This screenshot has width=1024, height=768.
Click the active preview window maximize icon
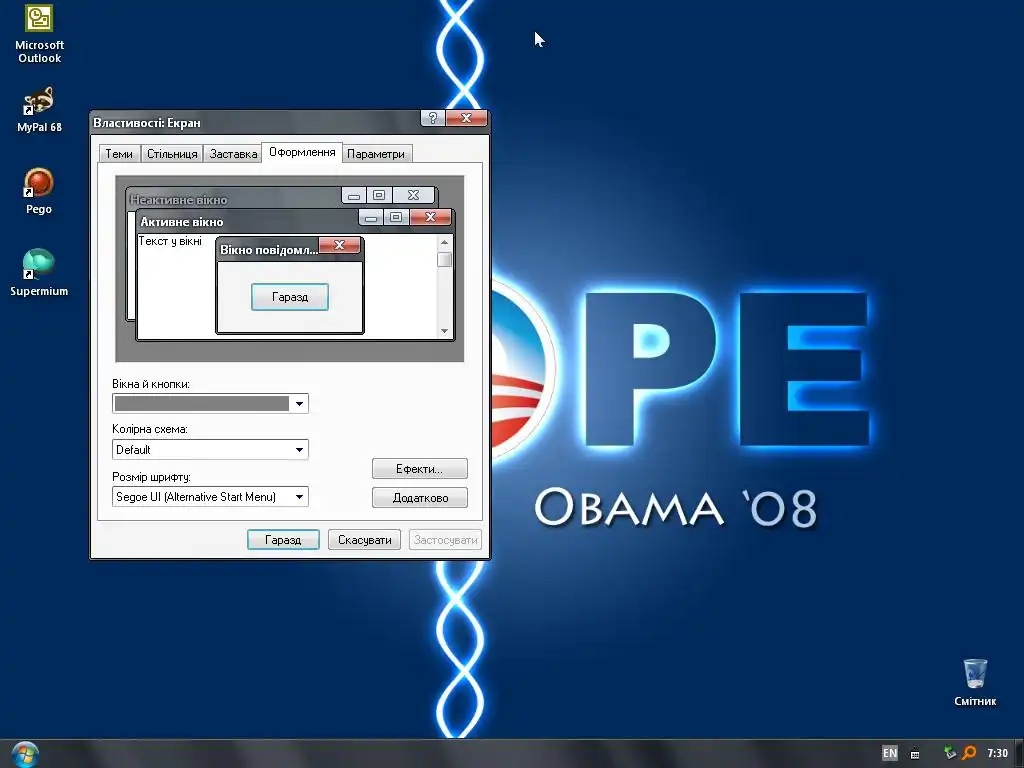point(396,217)
